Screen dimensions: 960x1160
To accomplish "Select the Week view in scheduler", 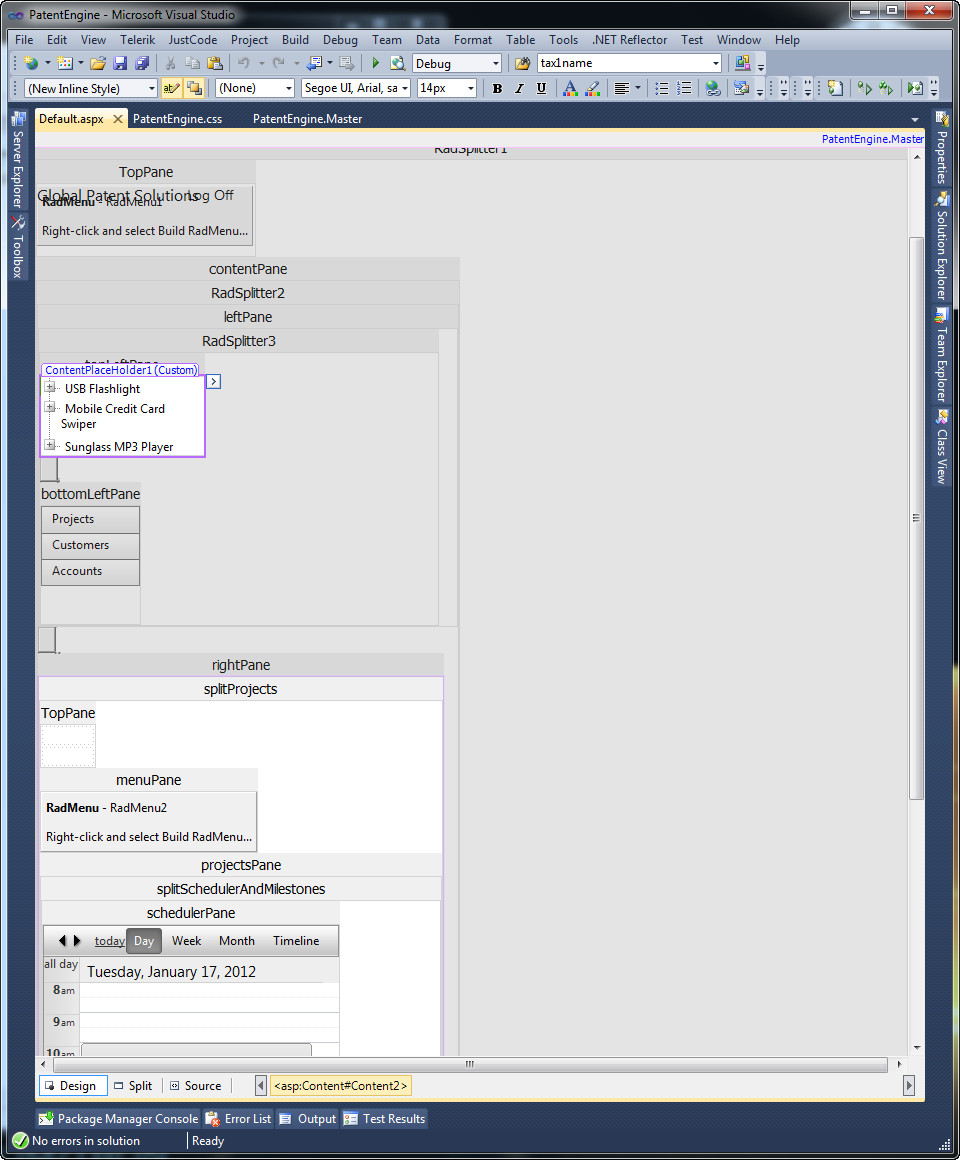I will click(x=186, y=941).
